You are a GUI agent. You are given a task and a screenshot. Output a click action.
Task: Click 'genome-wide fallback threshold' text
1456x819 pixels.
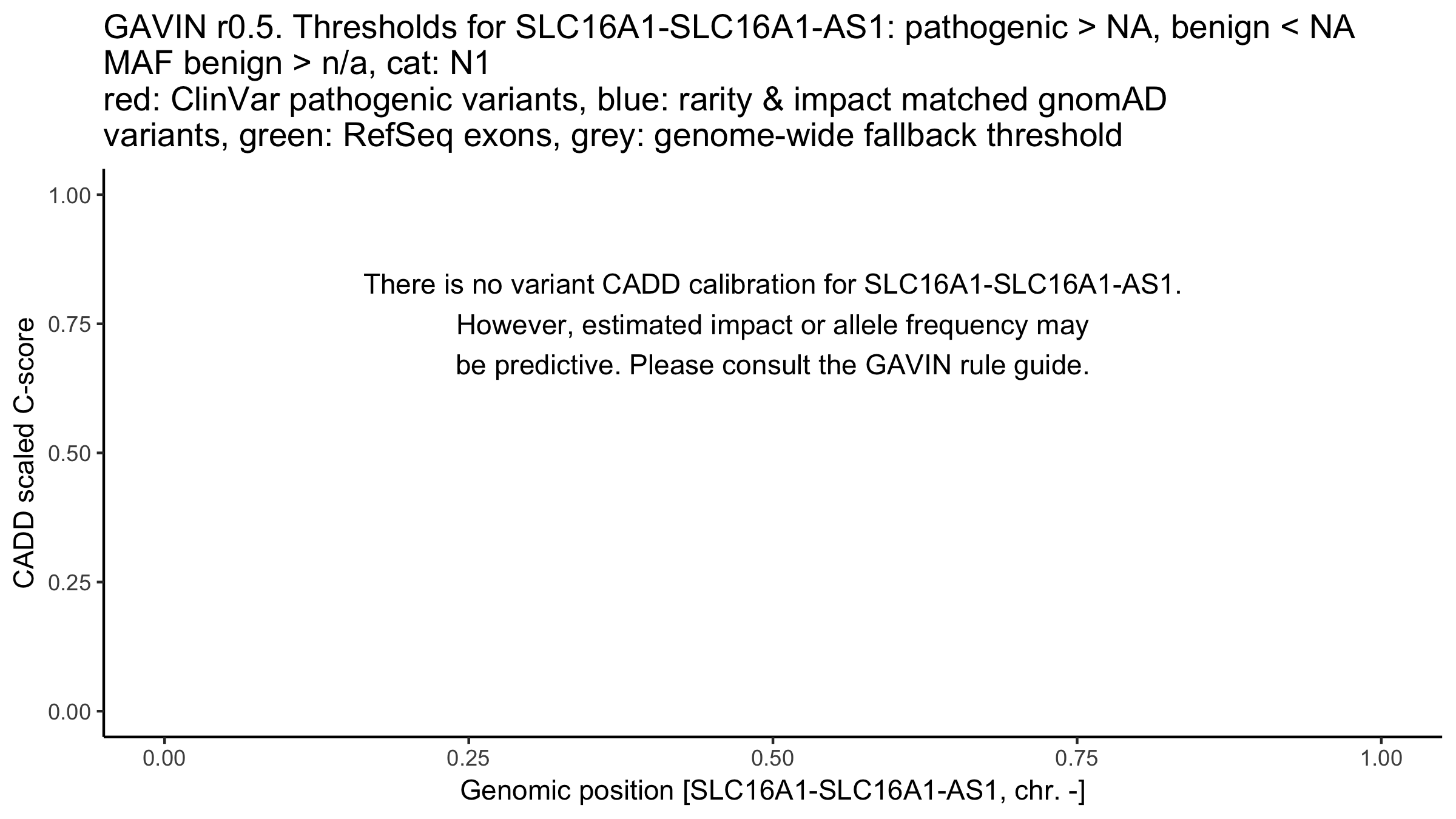tap(888, 136)
